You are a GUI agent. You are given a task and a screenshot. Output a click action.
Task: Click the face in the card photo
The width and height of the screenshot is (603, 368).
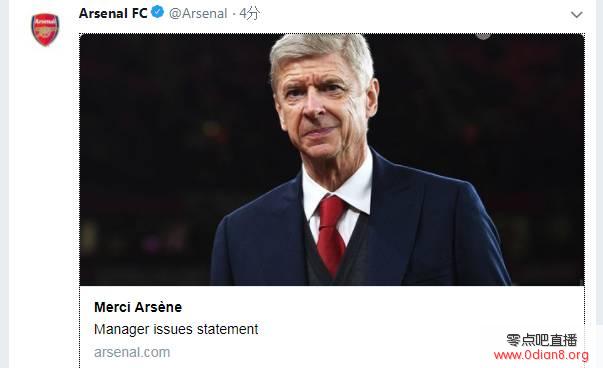tap(323, 108)
